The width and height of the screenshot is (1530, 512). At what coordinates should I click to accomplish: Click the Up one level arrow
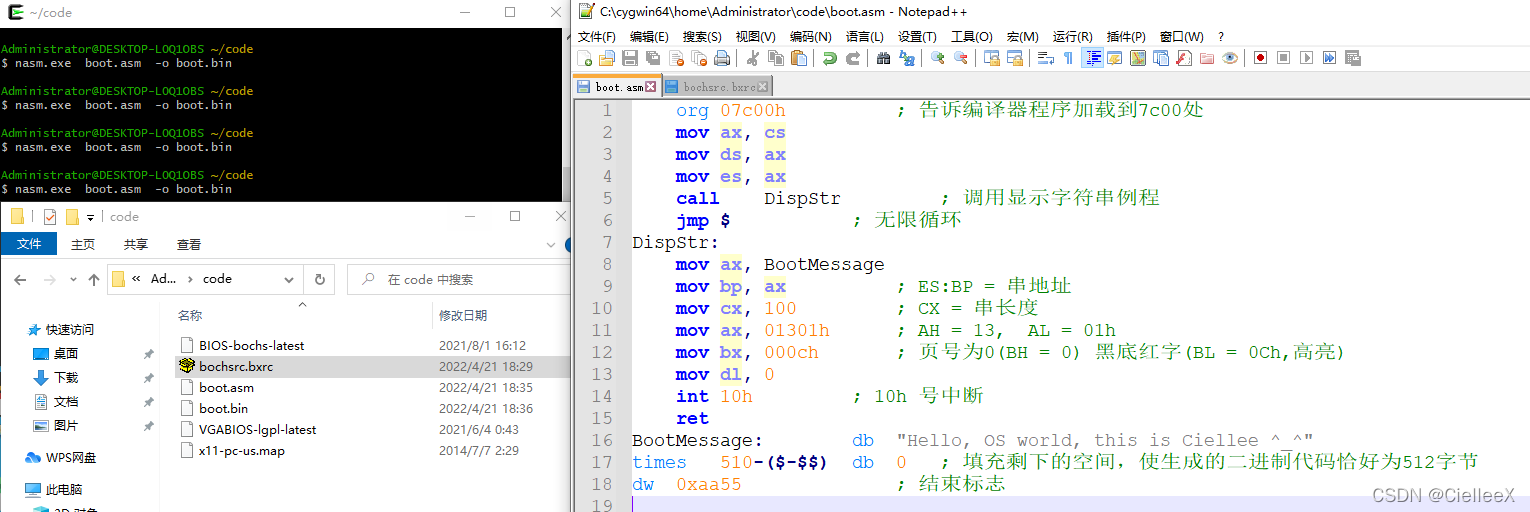click(94, 280)
